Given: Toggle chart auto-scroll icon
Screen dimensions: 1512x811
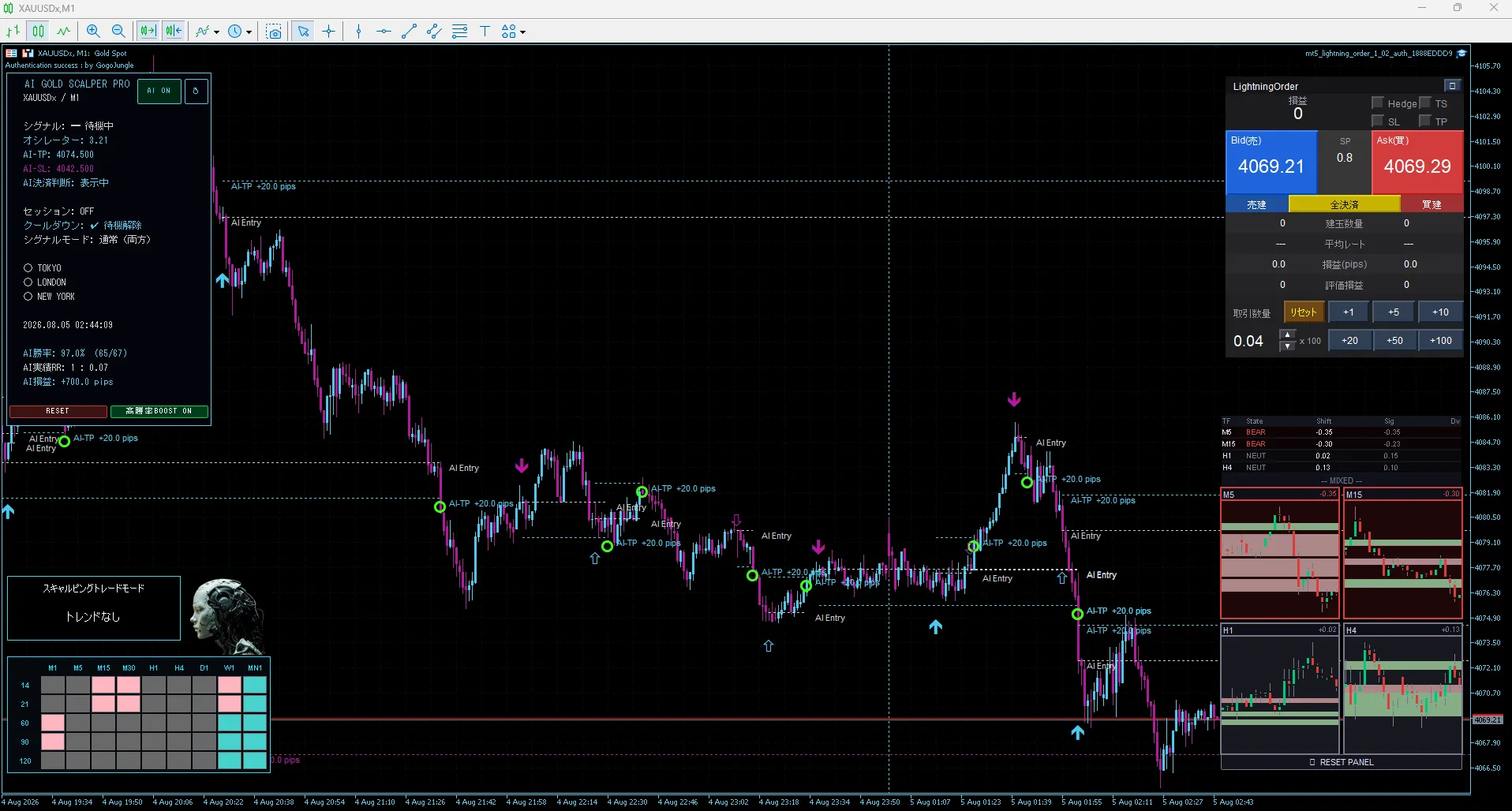Looking at the screenshot, I should click(148, 32).
